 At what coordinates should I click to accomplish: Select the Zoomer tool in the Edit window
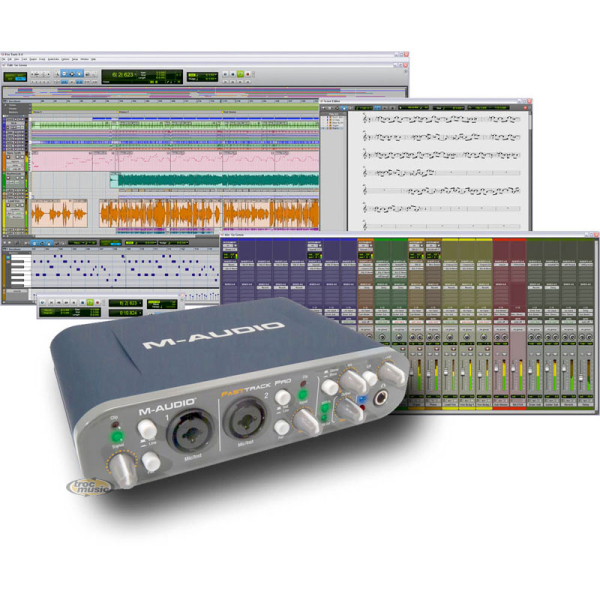[57, 74]
